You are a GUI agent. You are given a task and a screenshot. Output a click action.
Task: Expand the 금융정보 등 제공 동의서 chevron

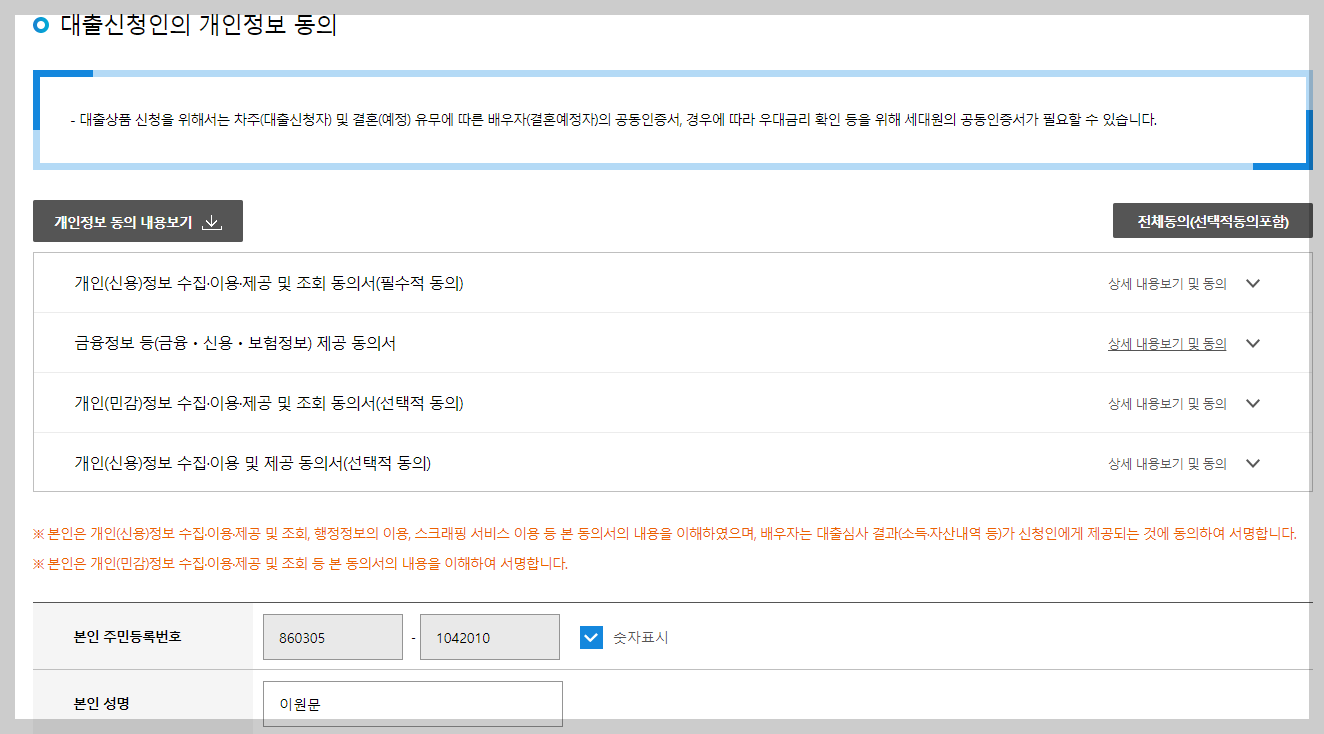pyautogui.click(x=1253, y=343)
